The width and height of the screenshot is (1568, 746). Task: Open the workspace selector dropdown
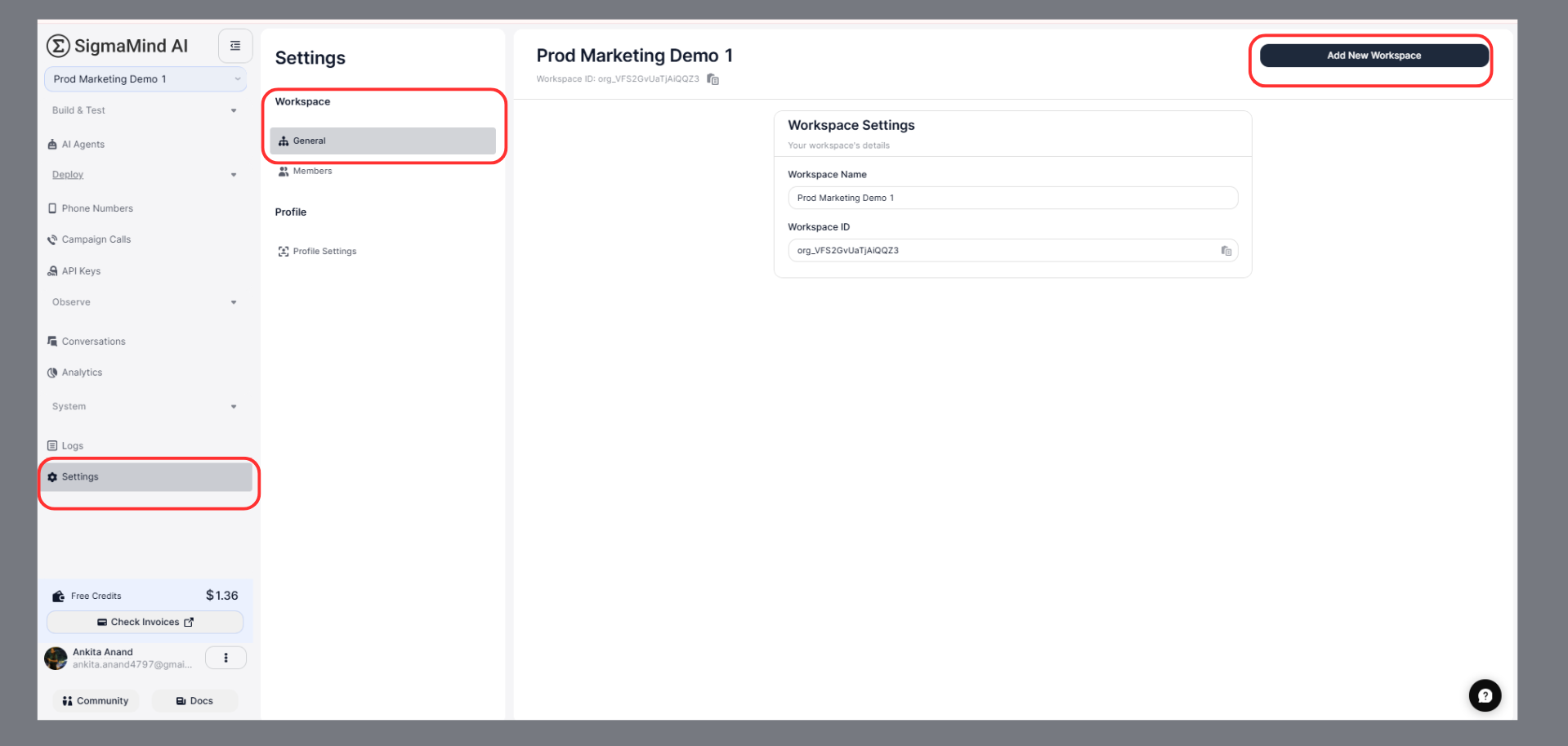145,79
